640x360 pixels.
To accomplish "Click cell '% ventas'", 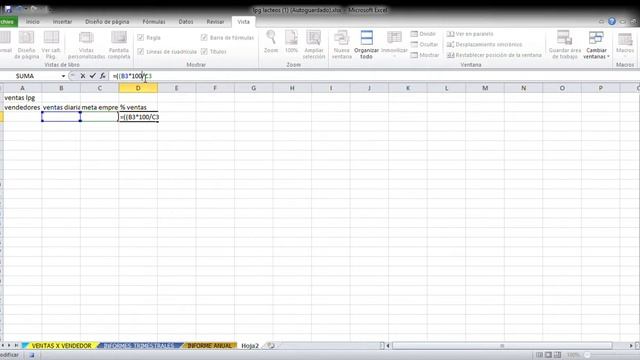I will point(138,107).
